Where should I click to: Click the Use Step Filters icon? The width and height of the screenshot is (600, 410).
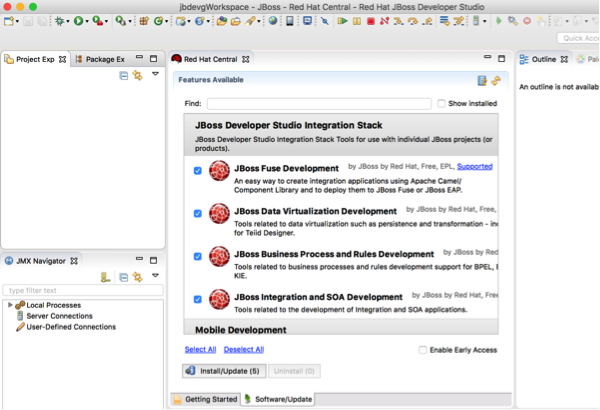tap(458, 21)
